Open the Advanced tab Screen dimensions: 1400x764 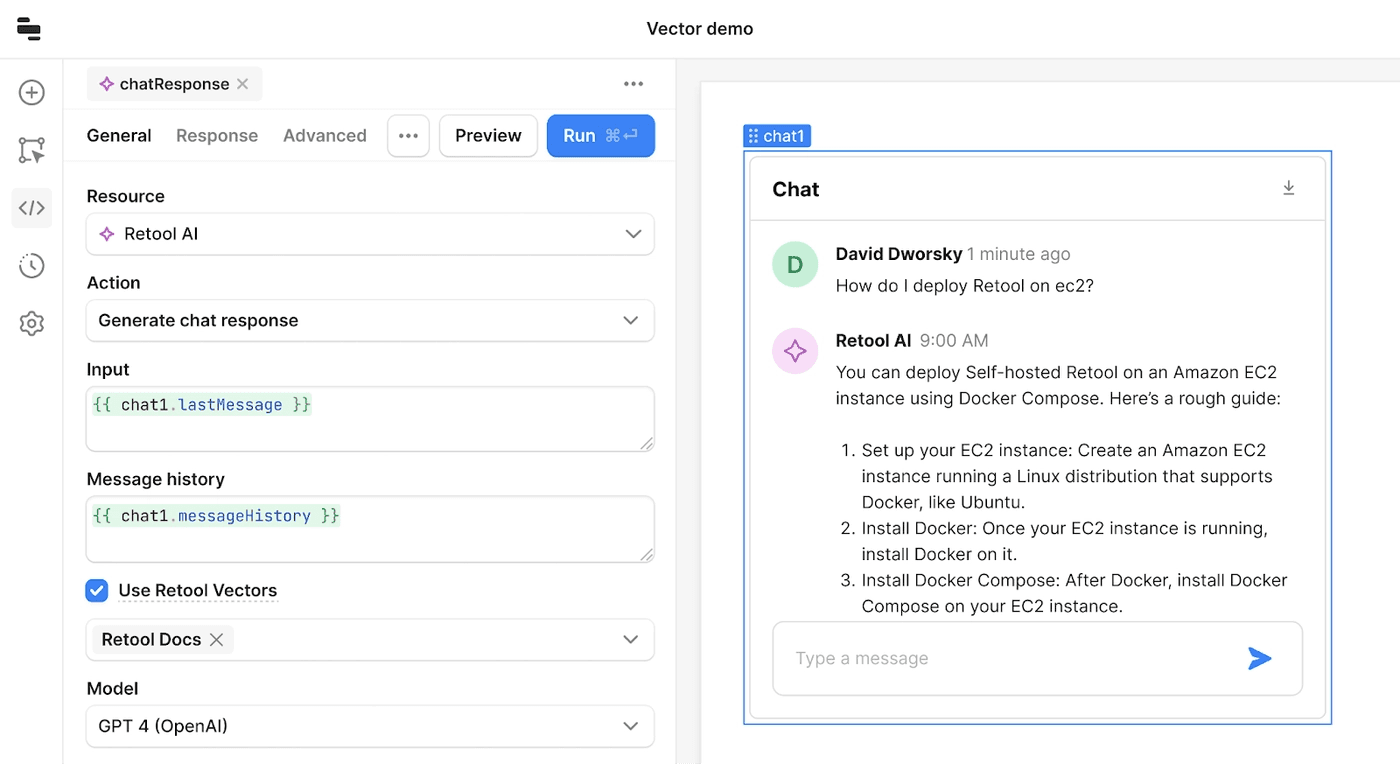point(324,135)
